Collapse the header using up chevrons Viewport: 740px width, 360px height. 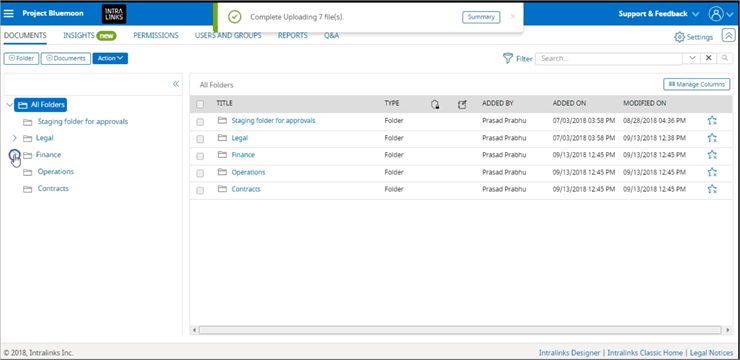(728, 35)
